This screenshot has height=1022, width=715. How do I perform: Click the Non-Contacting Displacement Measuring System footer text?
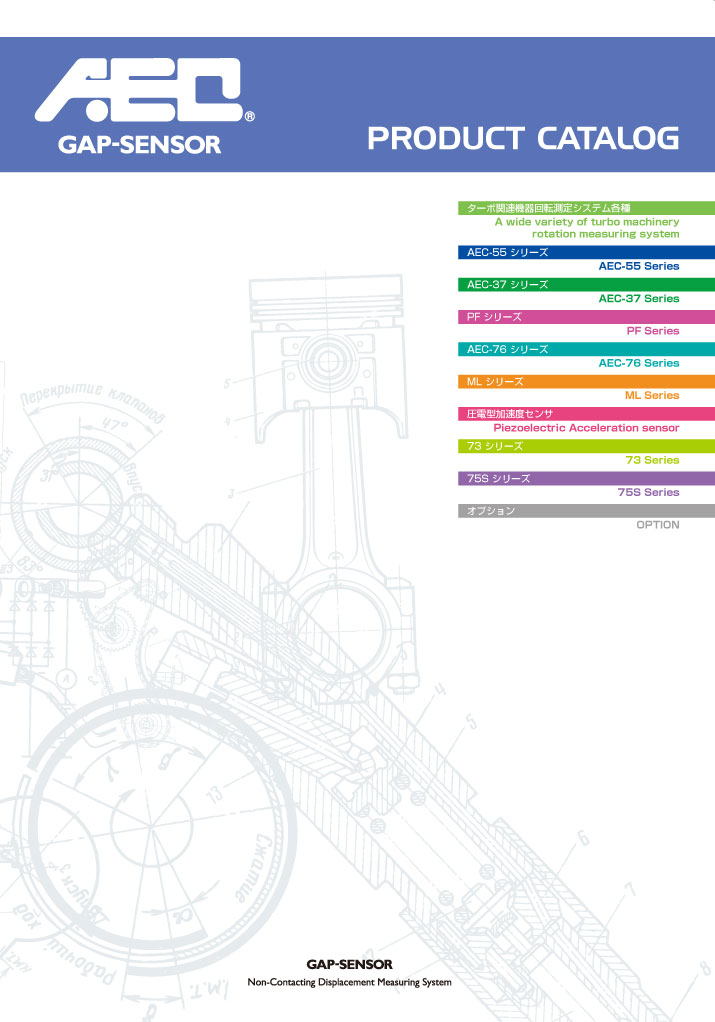pyautogui.click(x=349, y=982)
